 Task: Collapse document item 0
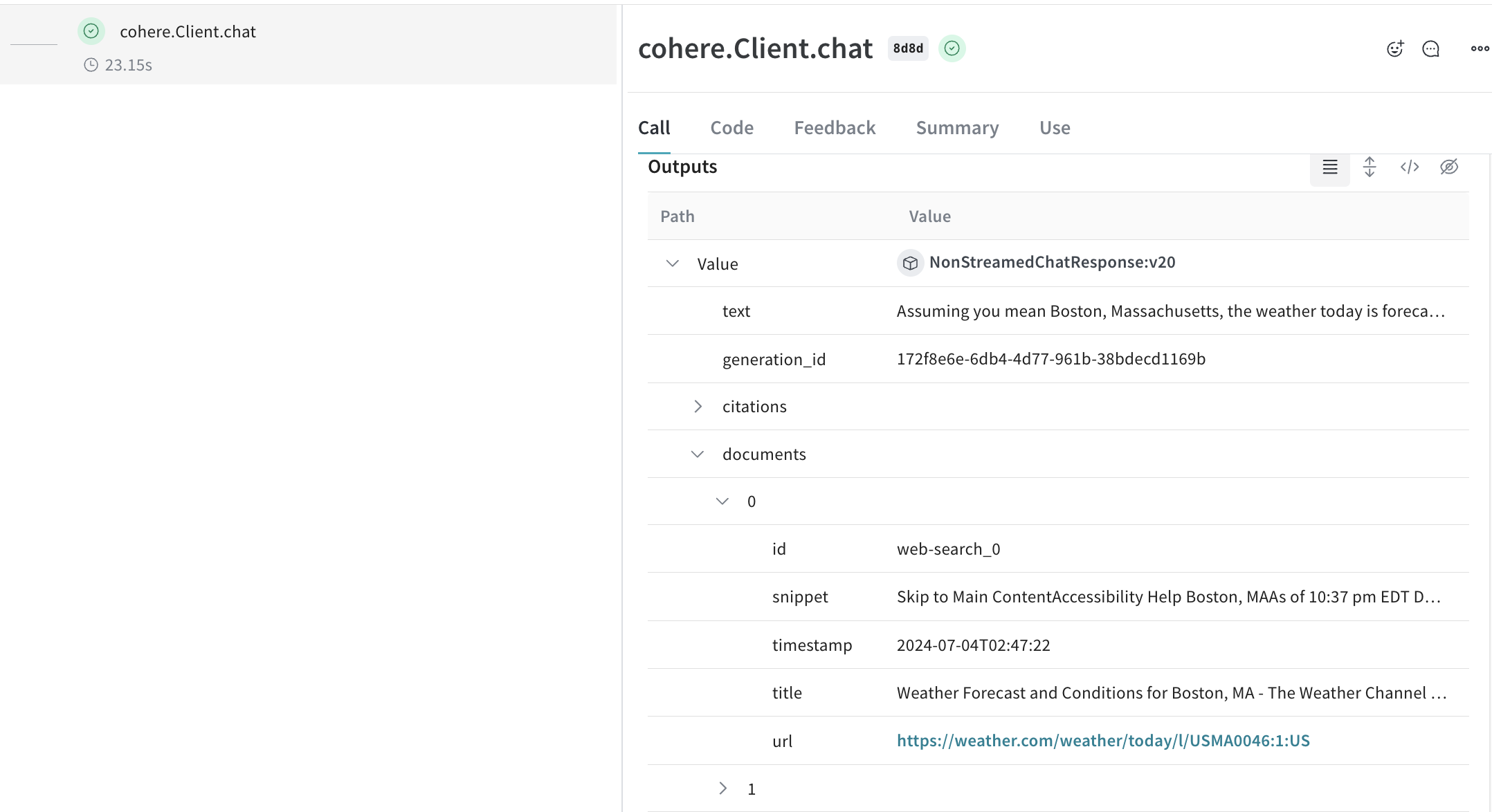tap(722, 501)
